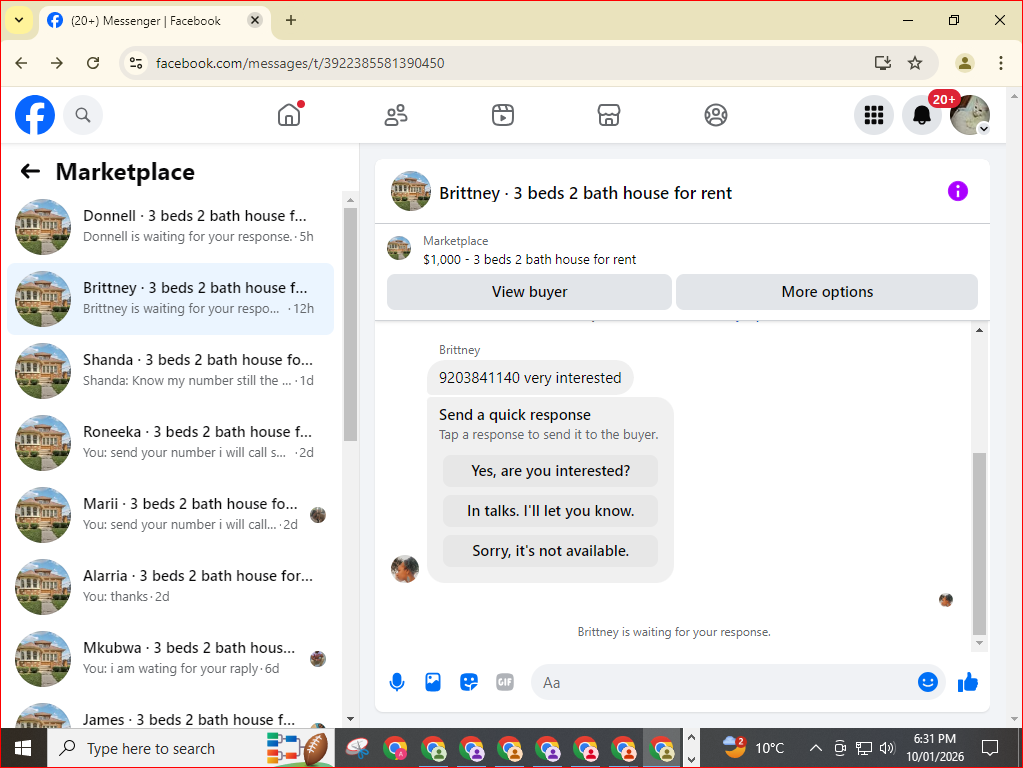Open the Windows Start menu
The image size is (1023, 768).
(23, 748)
